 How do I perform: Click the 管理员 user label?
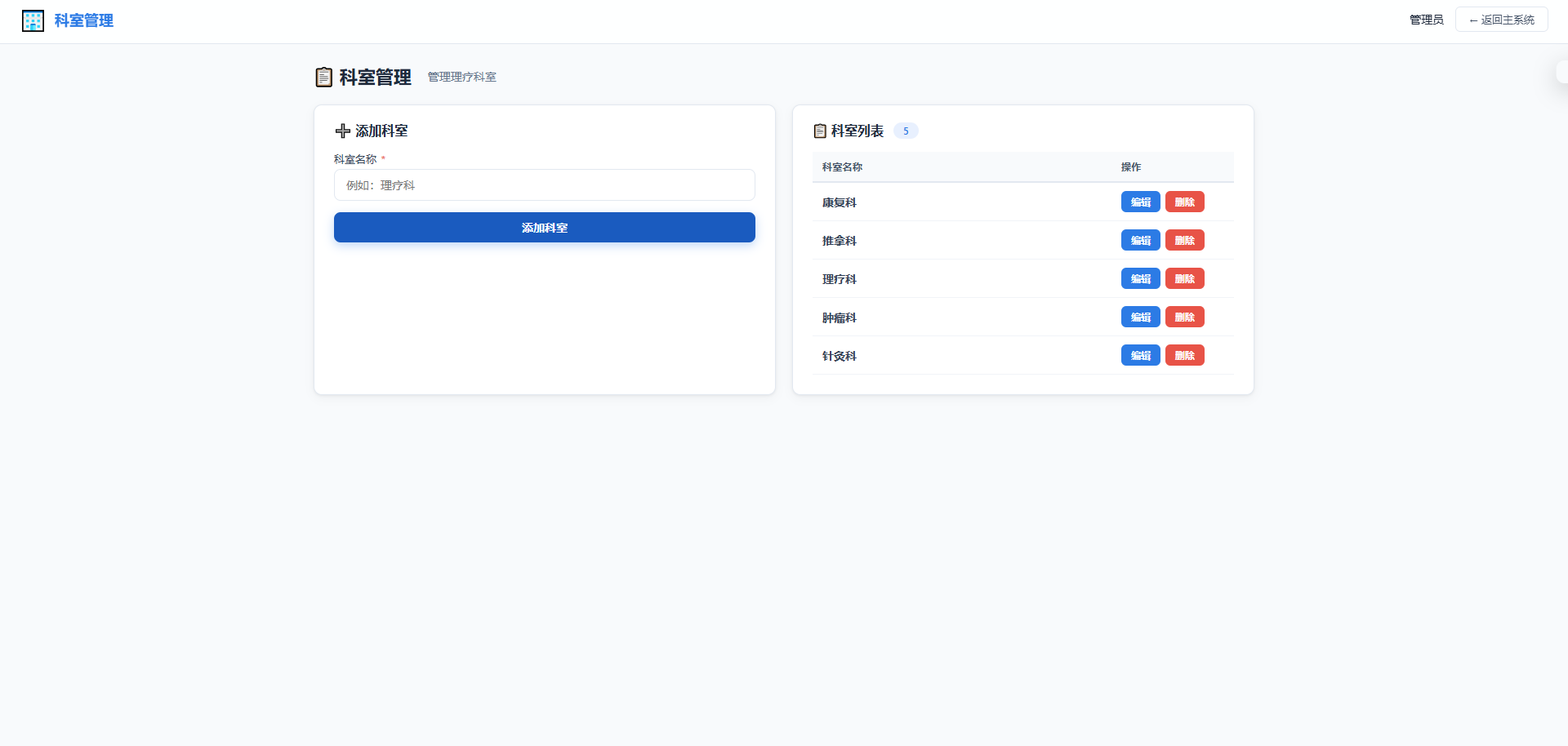(1427, 20)
